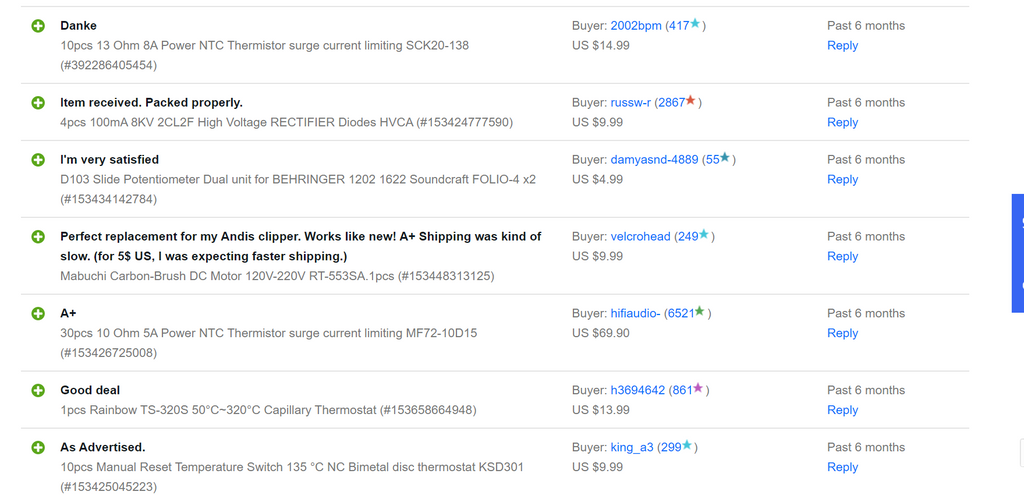Click the red star next to russw-r's score
This screenshot has width=1024, height=495.
pos(692,101)
